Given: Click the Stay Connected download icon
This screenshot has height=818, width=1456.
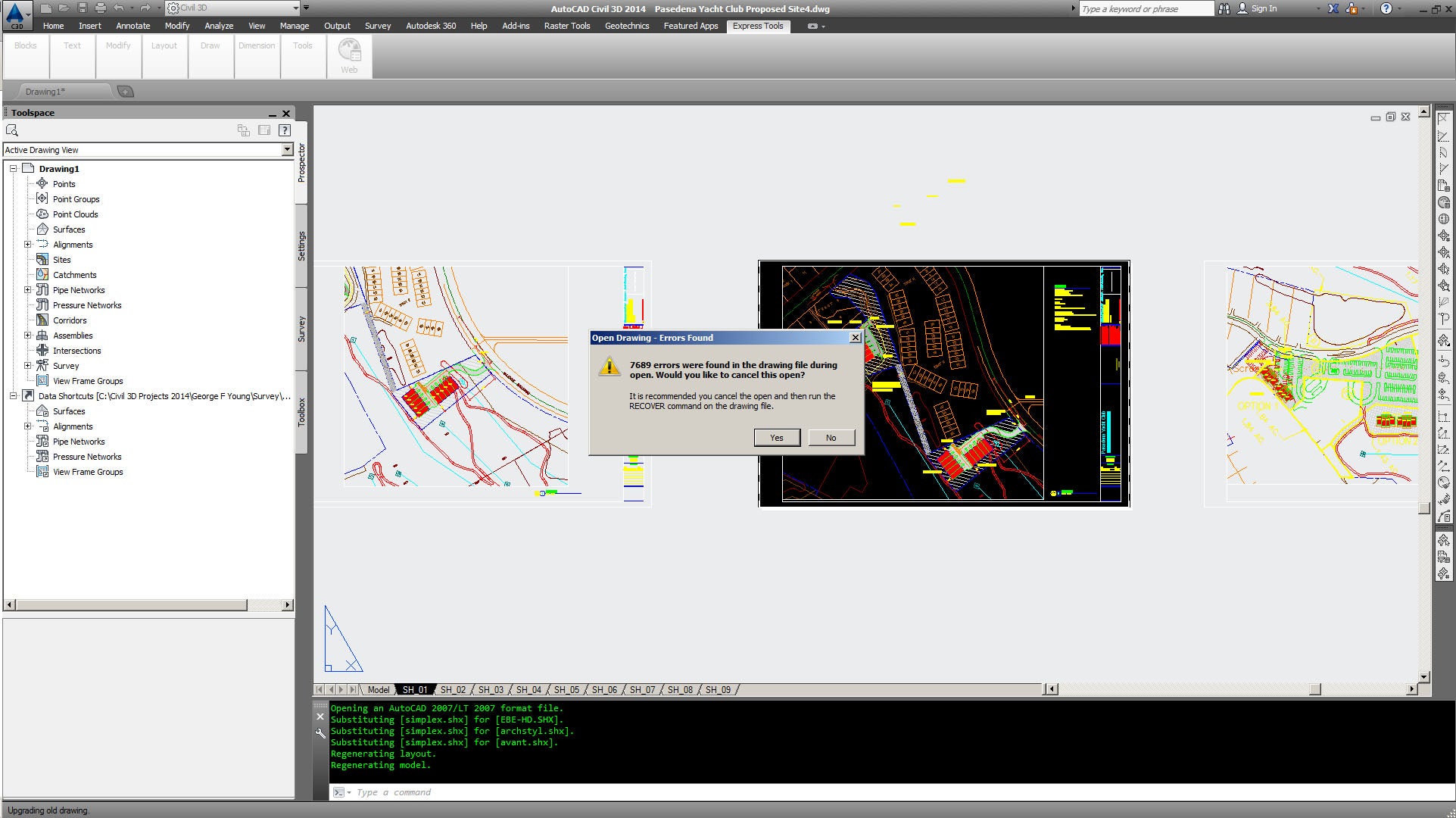Looking at the screenshot, I should pos(1352,8).
